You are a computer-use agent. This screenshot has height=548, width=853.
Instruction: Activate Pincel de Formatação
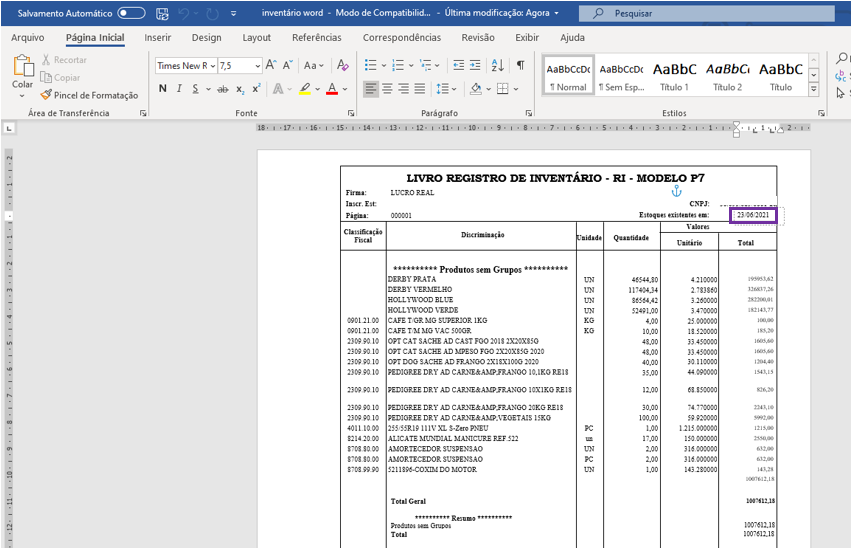(x=90, y=95)
